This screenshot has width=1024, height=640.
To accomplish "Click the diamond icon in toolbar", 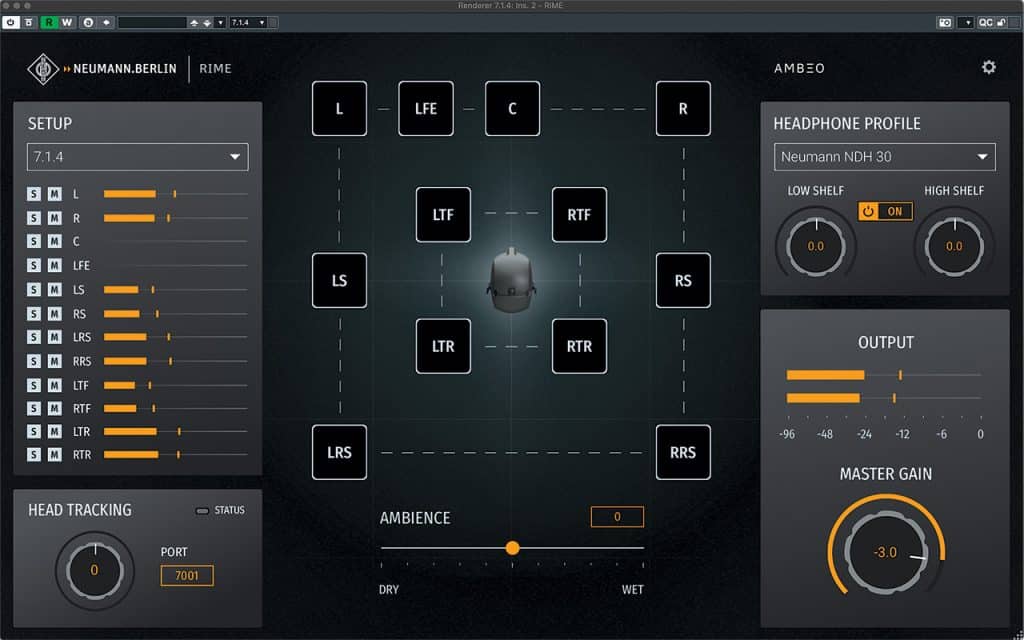I will pos(106,23).
